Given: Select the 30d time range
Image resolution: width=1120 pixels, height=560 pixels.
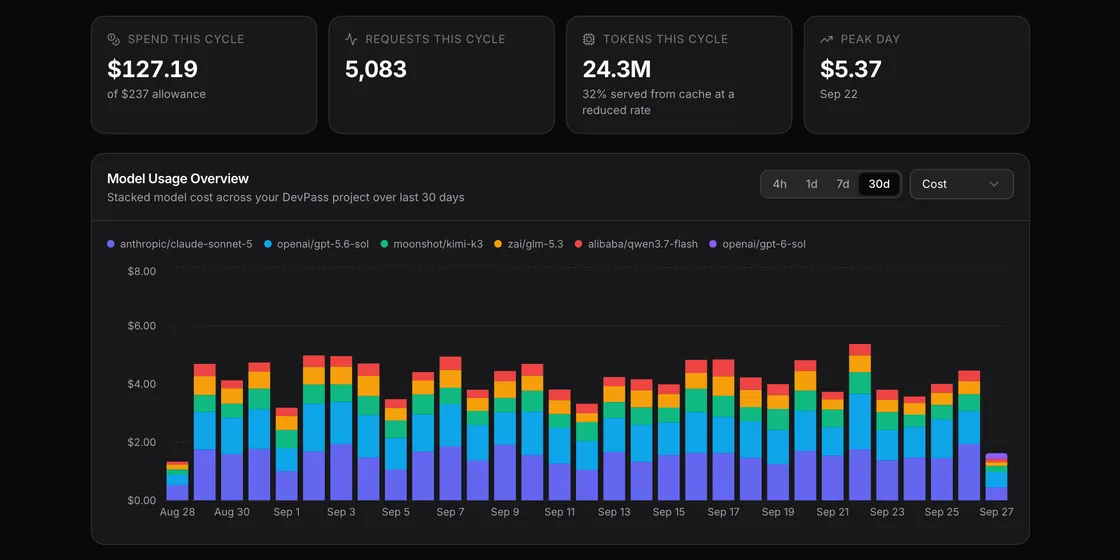Looking at the screenshot, I should [x=879, y=184].
